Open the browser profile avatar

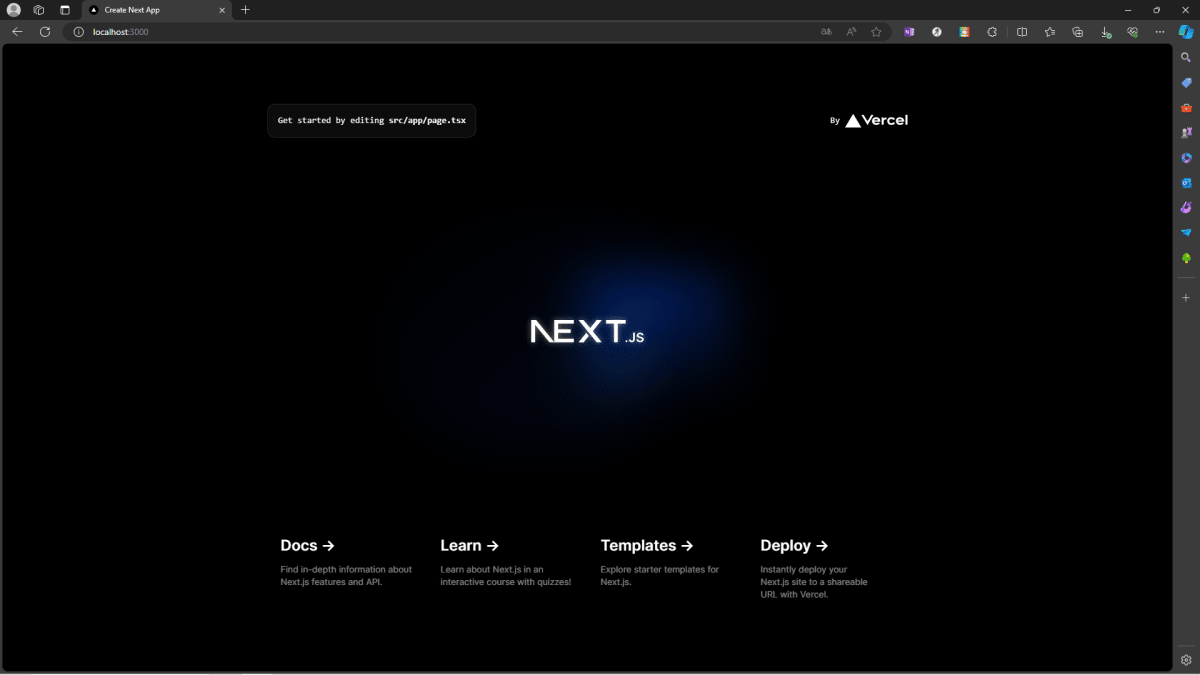coord(14,10)
